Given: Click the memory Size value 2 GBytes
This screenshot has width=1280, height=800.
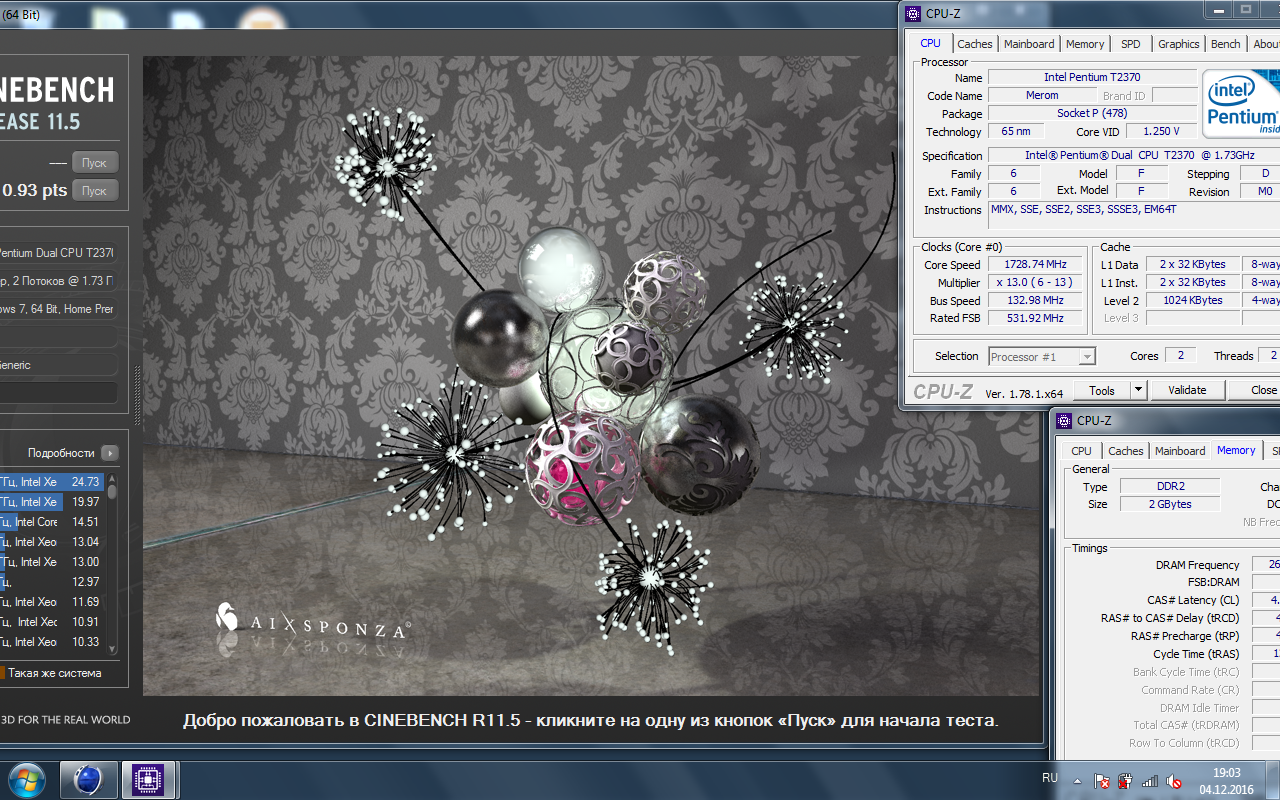Looking at the screenshot, I should click(1169, 504).
